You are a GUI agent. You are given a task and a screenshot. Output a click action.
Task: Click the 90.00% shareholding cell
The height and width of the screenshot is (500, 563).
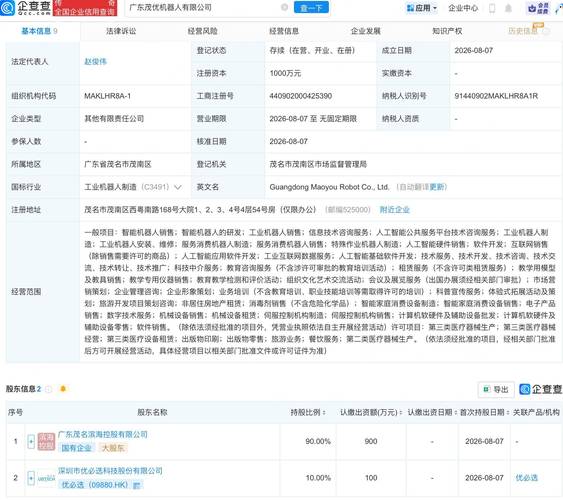click(x=318, y=441)
